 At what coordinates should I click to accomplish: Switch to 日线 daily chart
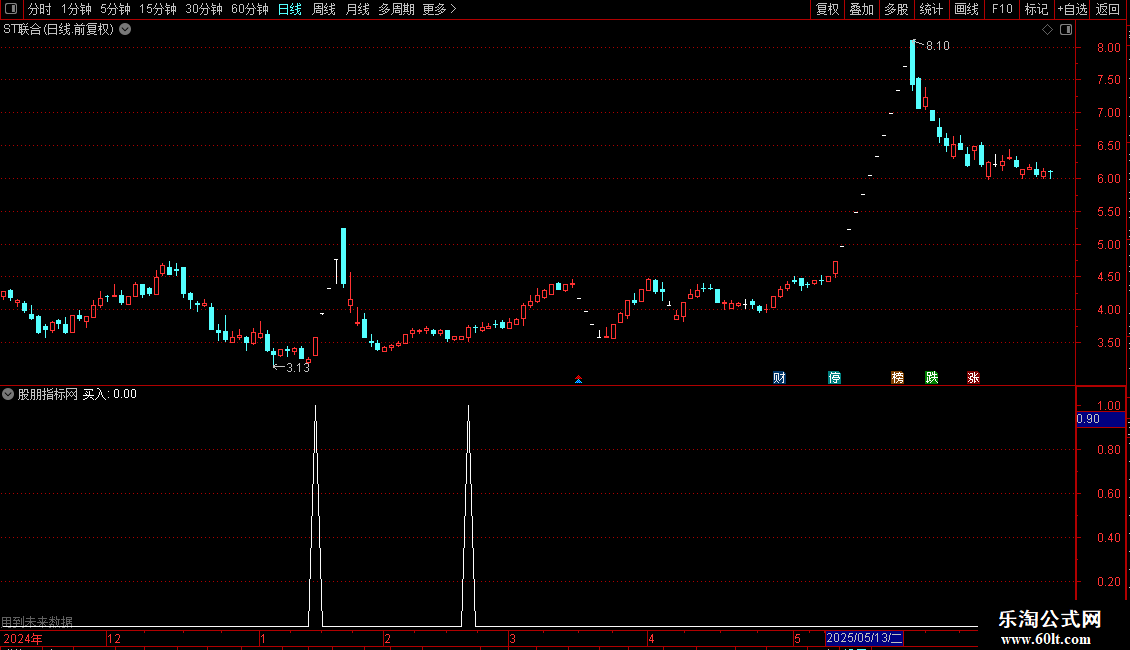click(290, 9)
